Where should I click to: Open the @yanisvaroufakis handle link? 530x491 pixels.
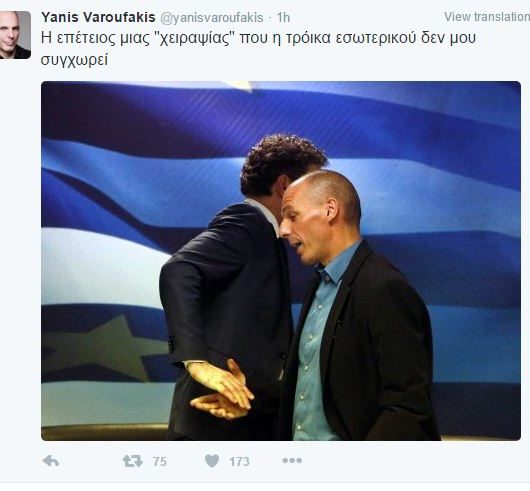(211, 18)
